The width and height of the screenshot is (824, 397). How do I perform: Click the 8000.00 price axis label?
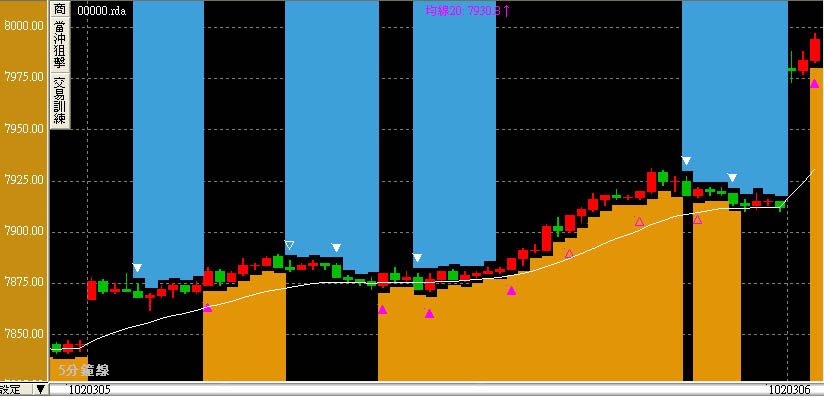pos(23,26)
